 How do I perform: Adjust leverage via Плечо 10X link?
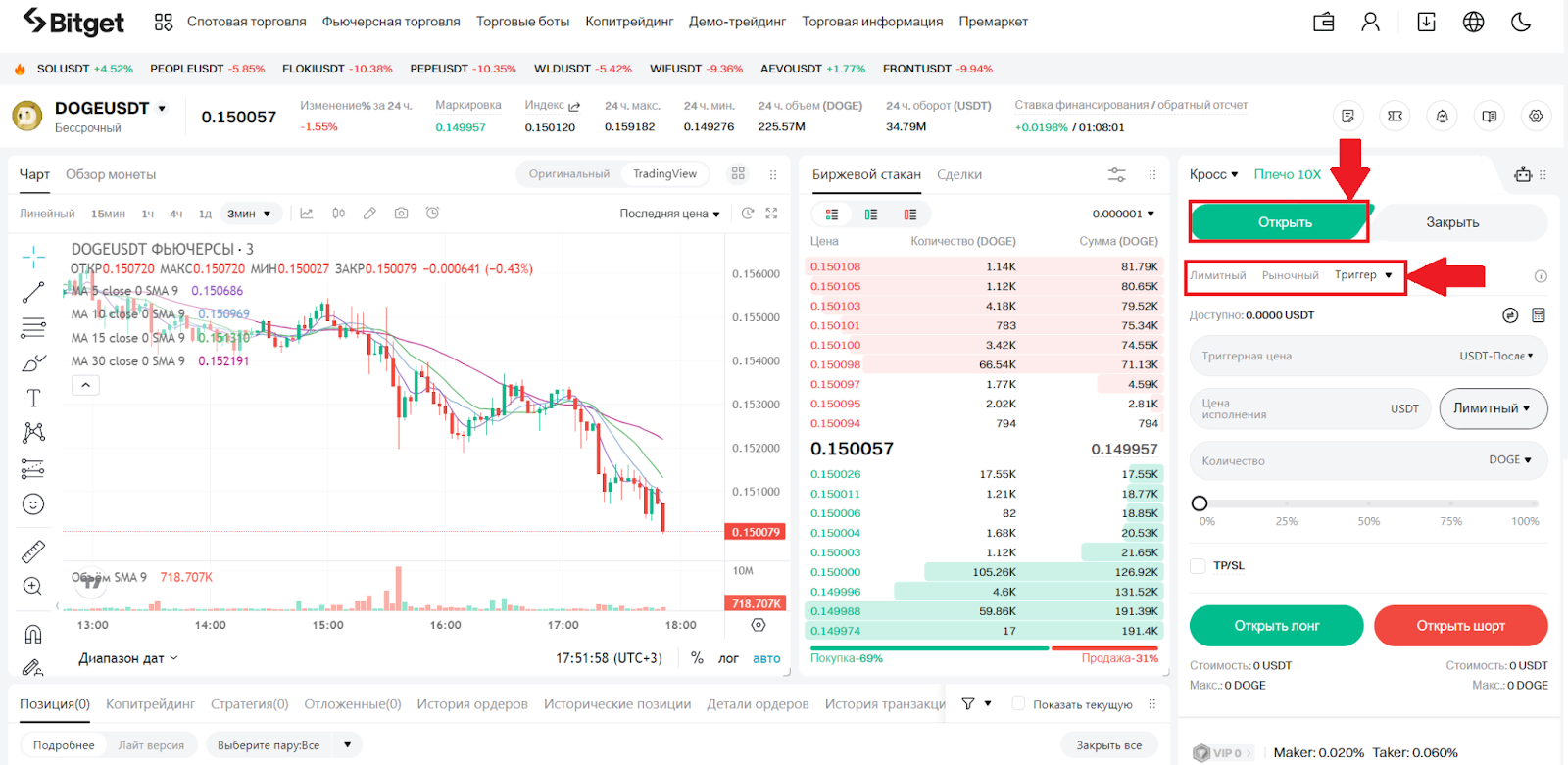pyautogui.click(x=1288, y=174)
